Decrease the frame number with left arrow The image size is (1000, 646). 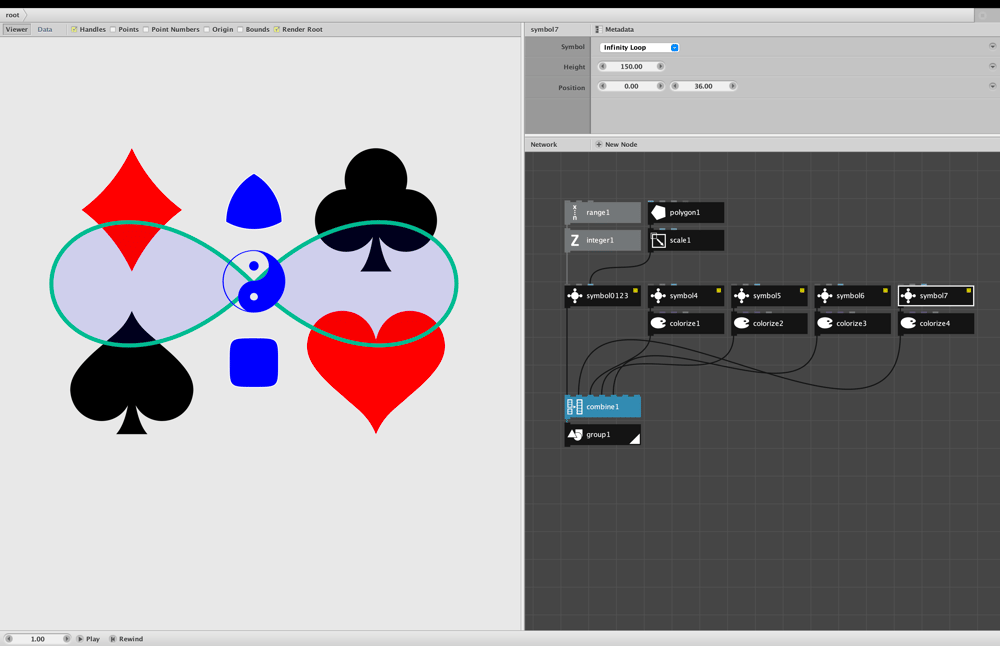(9, 639)
